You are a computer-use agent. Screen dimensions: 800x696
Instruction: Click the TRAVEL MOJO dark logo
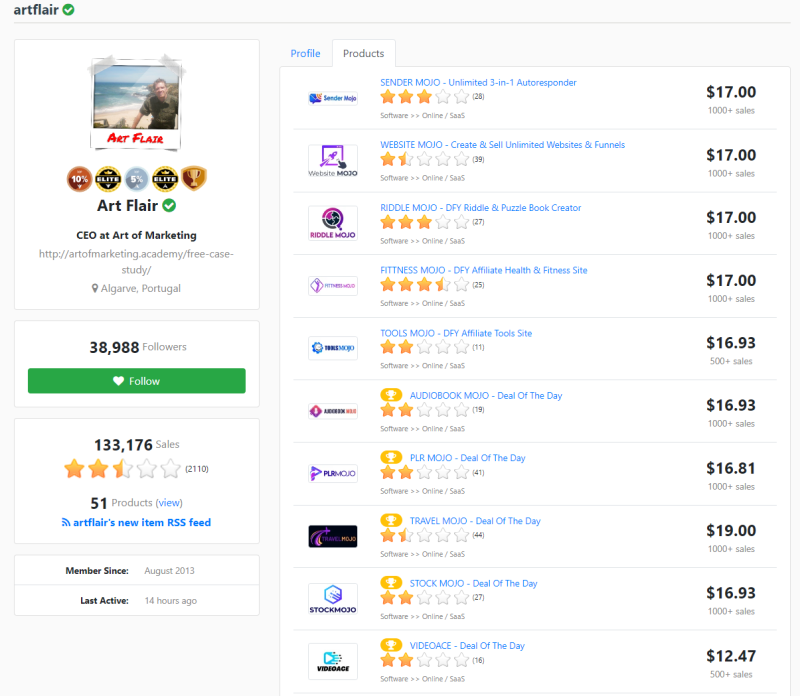click(334, 536)
